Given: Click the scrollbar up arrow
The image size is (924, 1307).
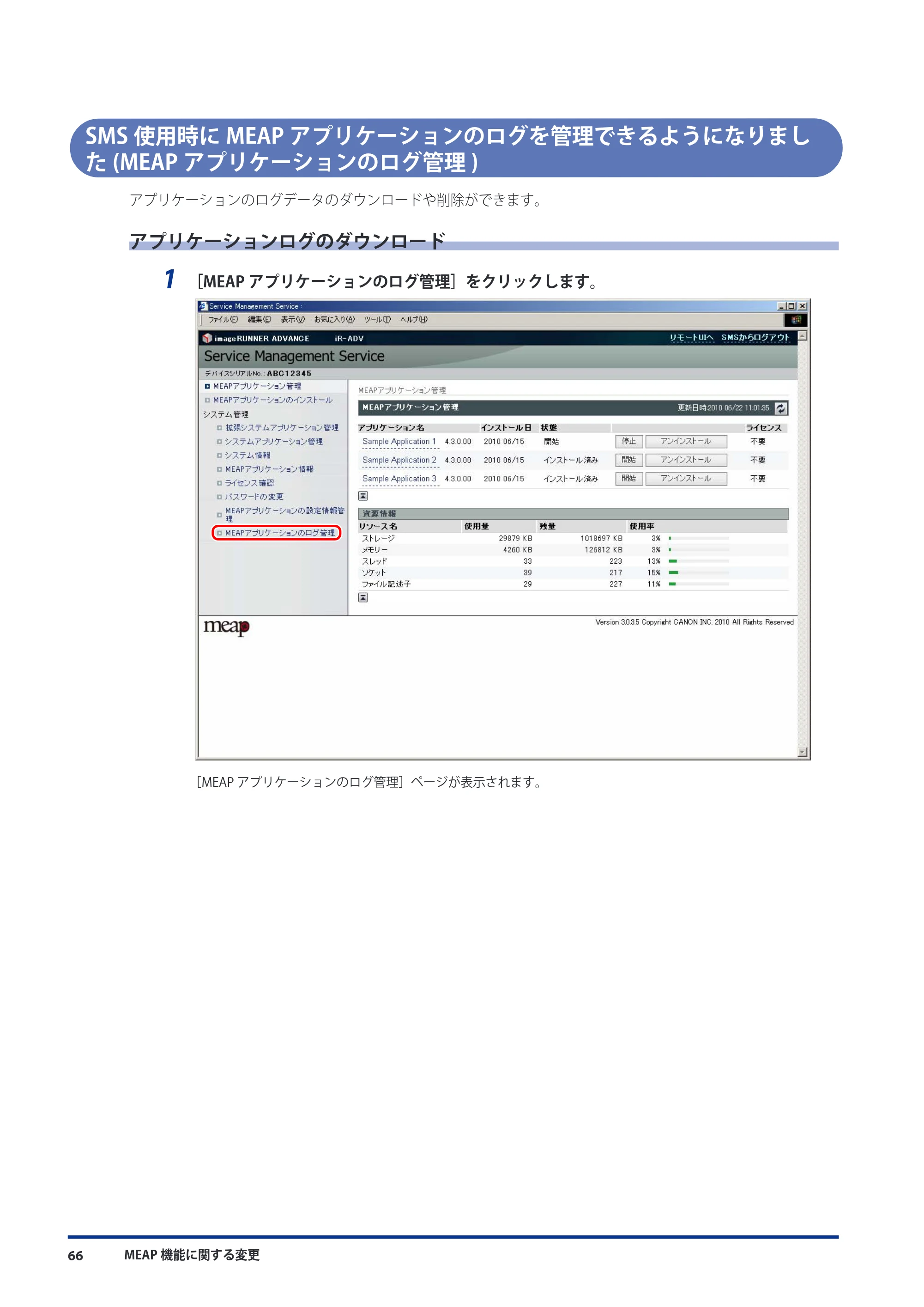Looking at the screenshot, I should [802, 336].
